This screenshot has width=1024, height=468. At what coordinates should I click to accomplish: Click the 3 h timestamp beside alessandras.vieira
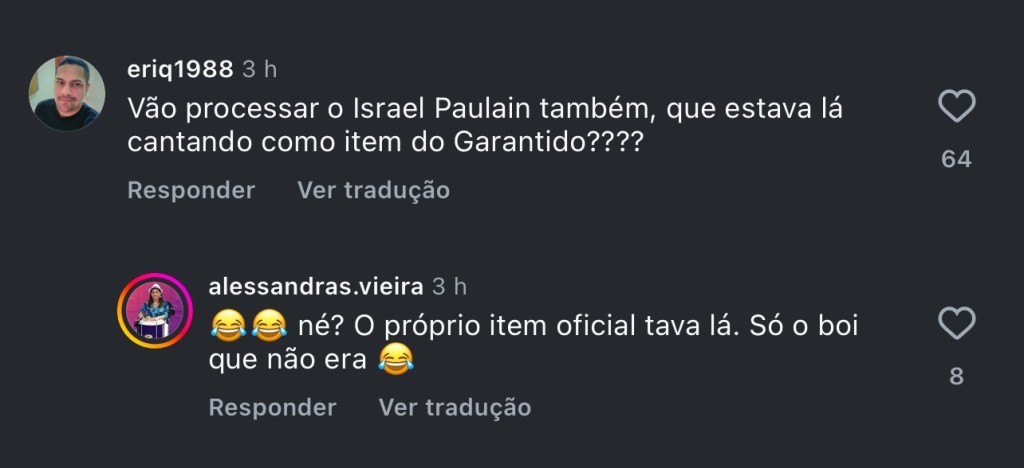pos(449,287)
